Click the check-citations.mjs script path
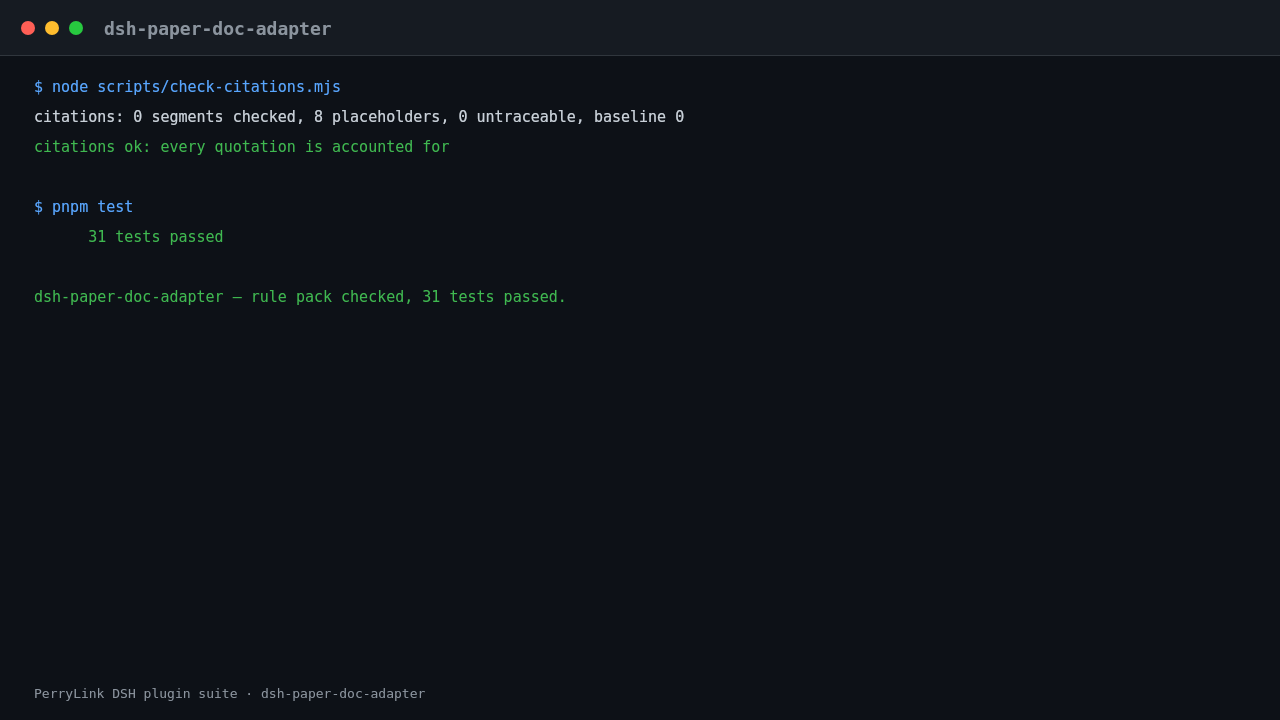 tap(219, 87)
